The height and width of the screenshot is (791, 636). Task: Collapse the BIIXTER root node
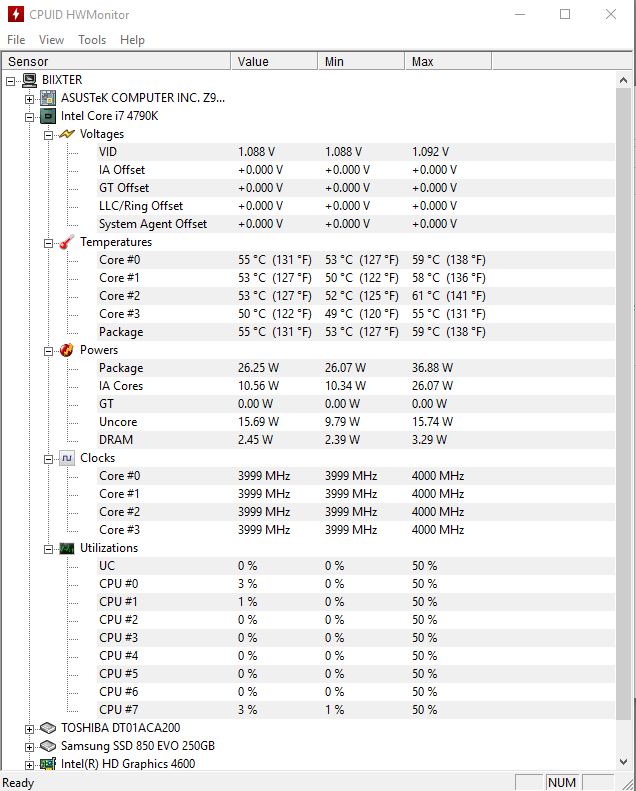pos(11,81)
